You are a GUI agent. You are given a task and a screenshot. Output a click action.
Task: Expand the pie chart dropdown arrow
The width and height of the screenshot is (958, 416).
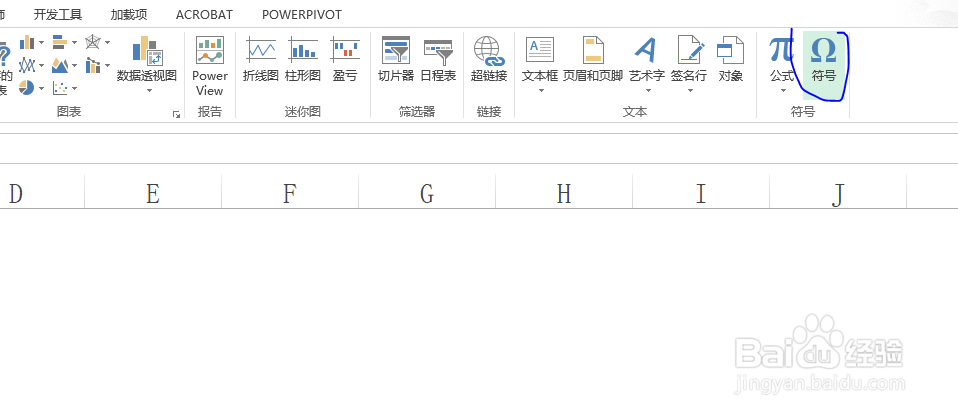(41, 89)
